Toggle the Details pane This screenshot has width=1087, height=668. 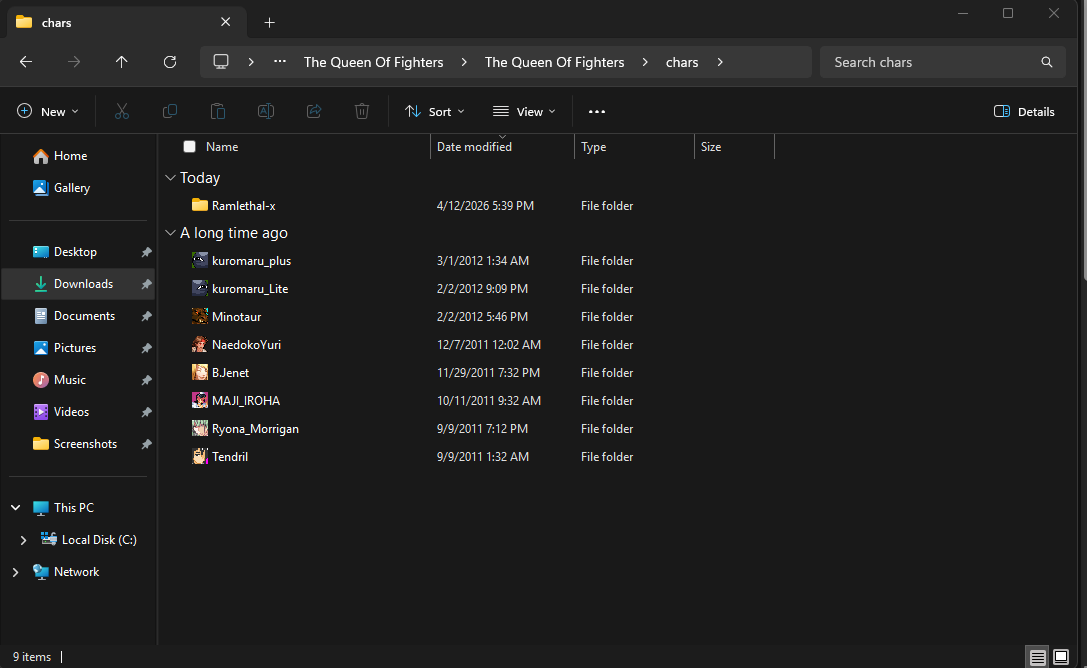pos(1025,112)
